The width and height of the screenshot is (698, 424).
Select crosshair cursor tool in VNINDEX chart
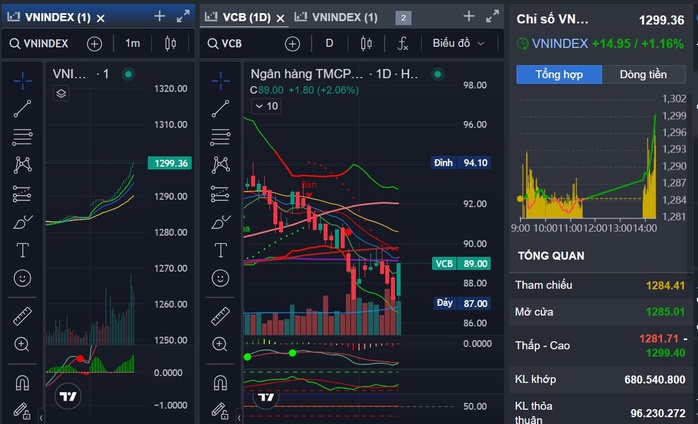[22, 81]
